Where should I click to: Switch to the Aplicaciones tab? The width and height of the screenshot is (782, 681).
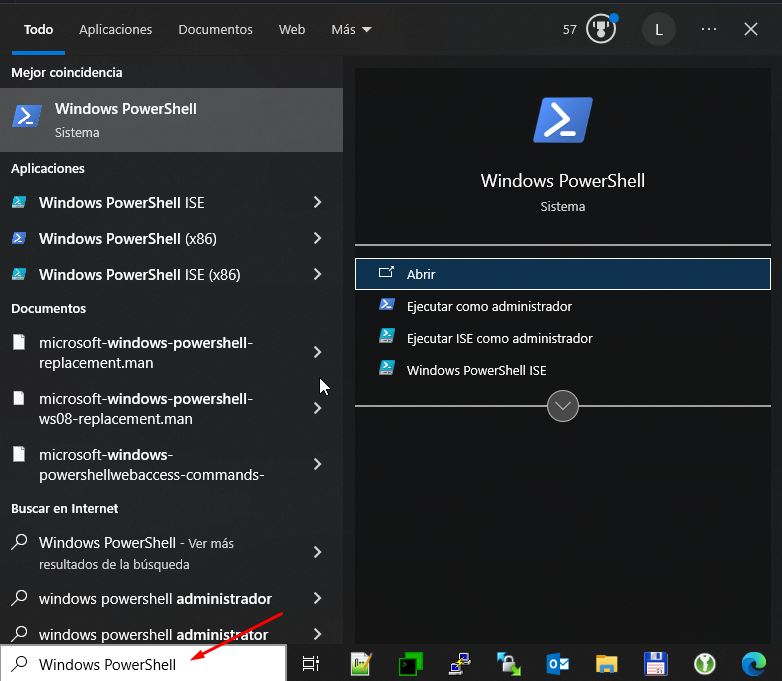(116, 29)
